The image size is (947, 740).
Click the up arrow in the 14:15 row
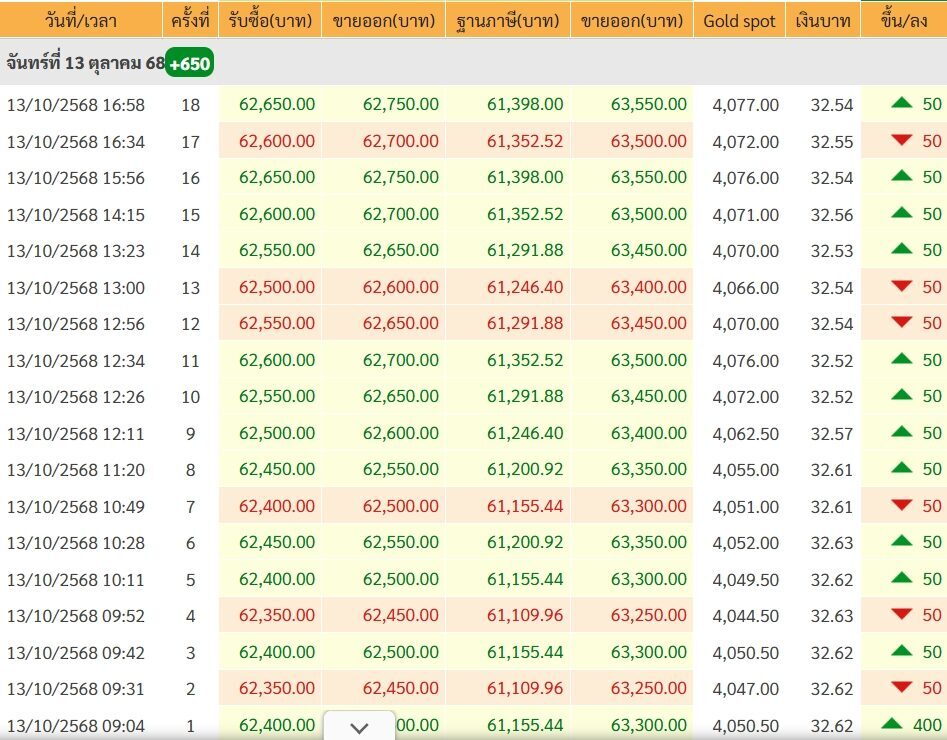coord(902,213)
